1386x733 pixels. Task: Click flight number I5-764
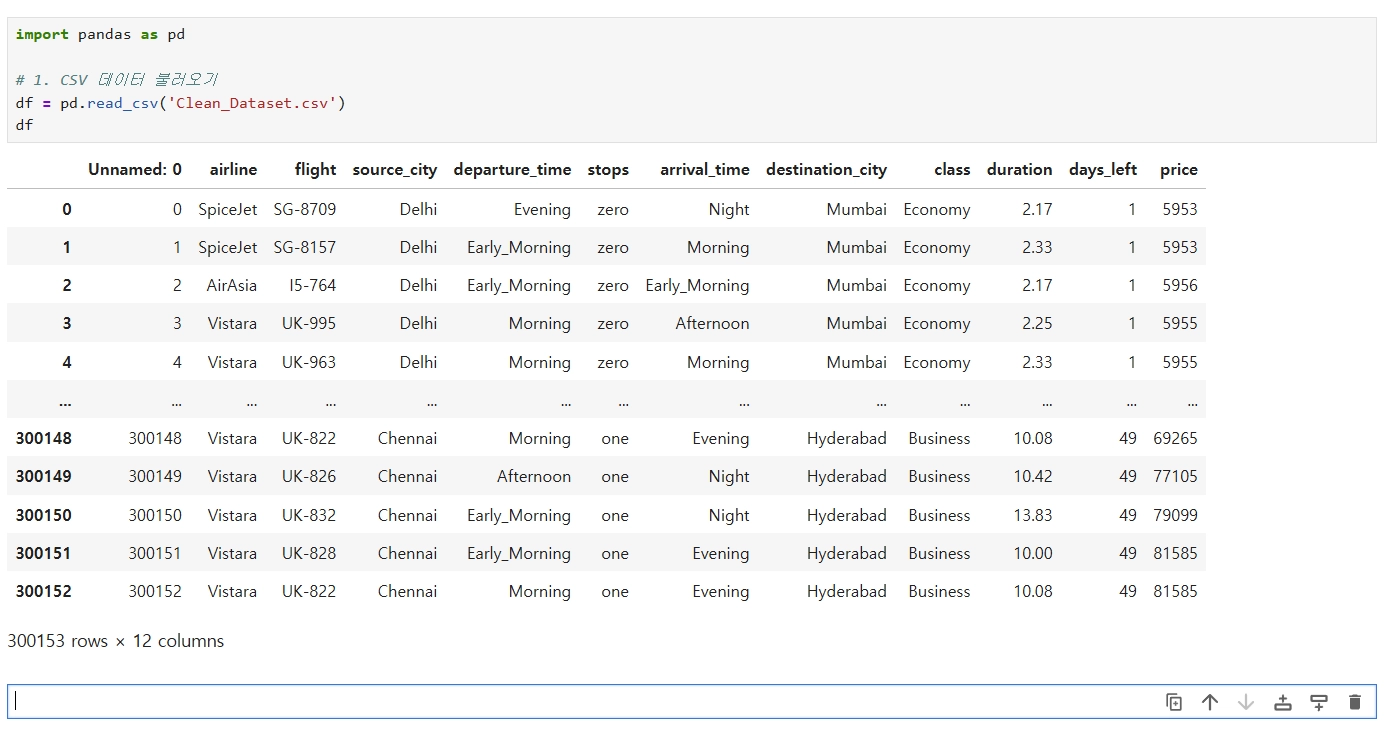pyautogui.click(x=313, y=286)
